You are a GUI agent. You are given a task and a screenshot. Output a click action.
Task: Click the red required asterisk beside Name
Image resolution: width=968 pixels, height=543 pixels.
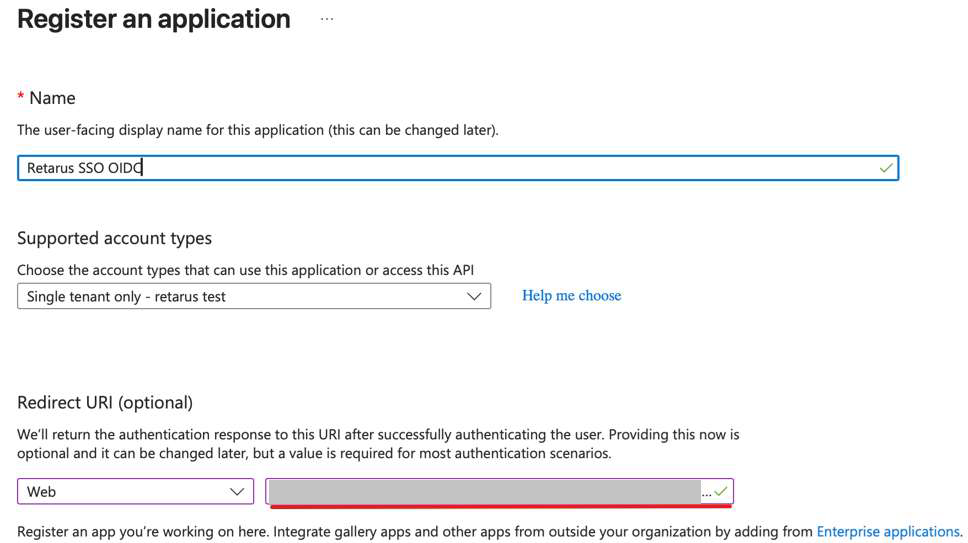[21, 97]
